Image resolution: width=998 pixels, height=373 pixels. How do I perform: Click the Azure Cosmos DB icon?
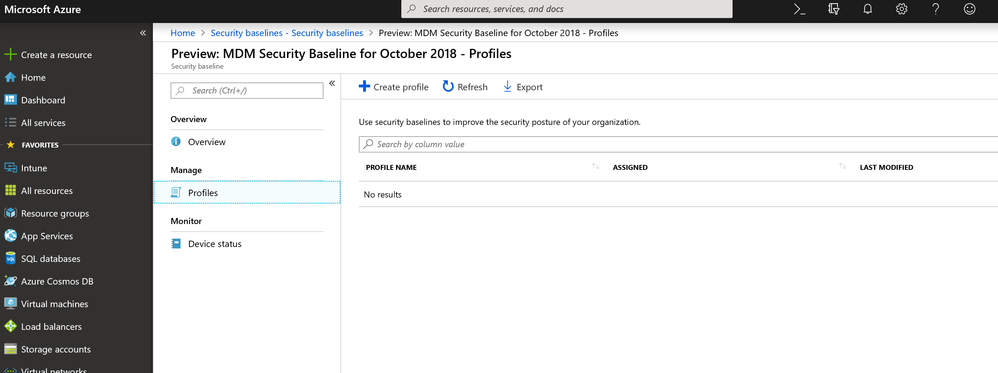click(10, 281)
